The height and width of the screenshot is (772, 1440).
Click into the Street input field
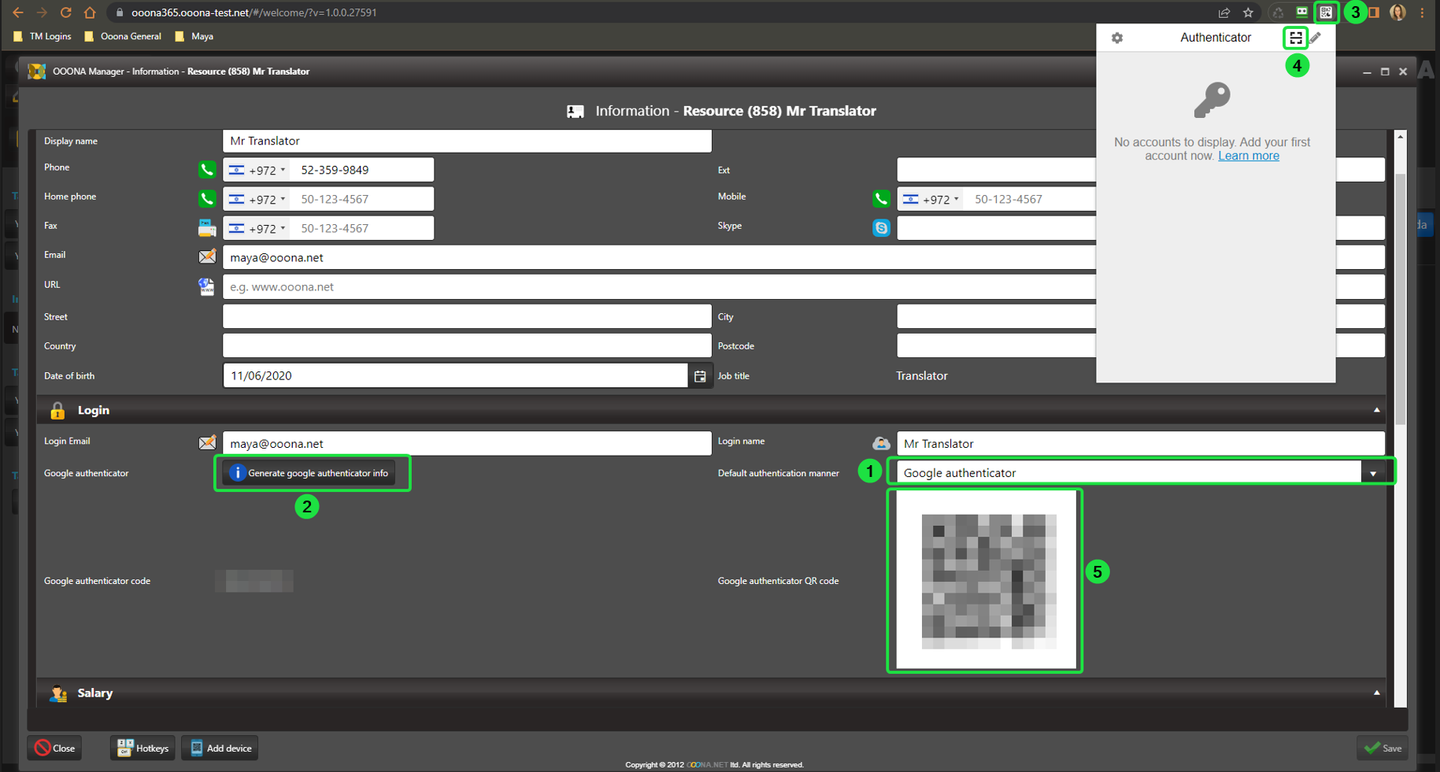click(x=466, y=317)
